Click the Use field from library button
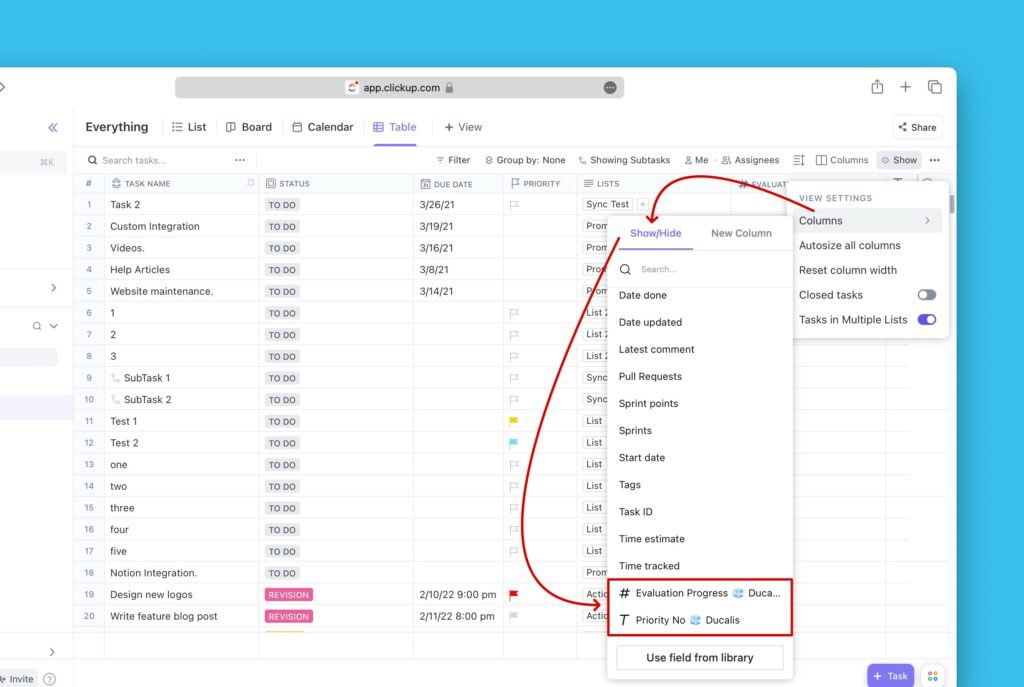The height and width of the screenshot is (687, 1024). 699,658
